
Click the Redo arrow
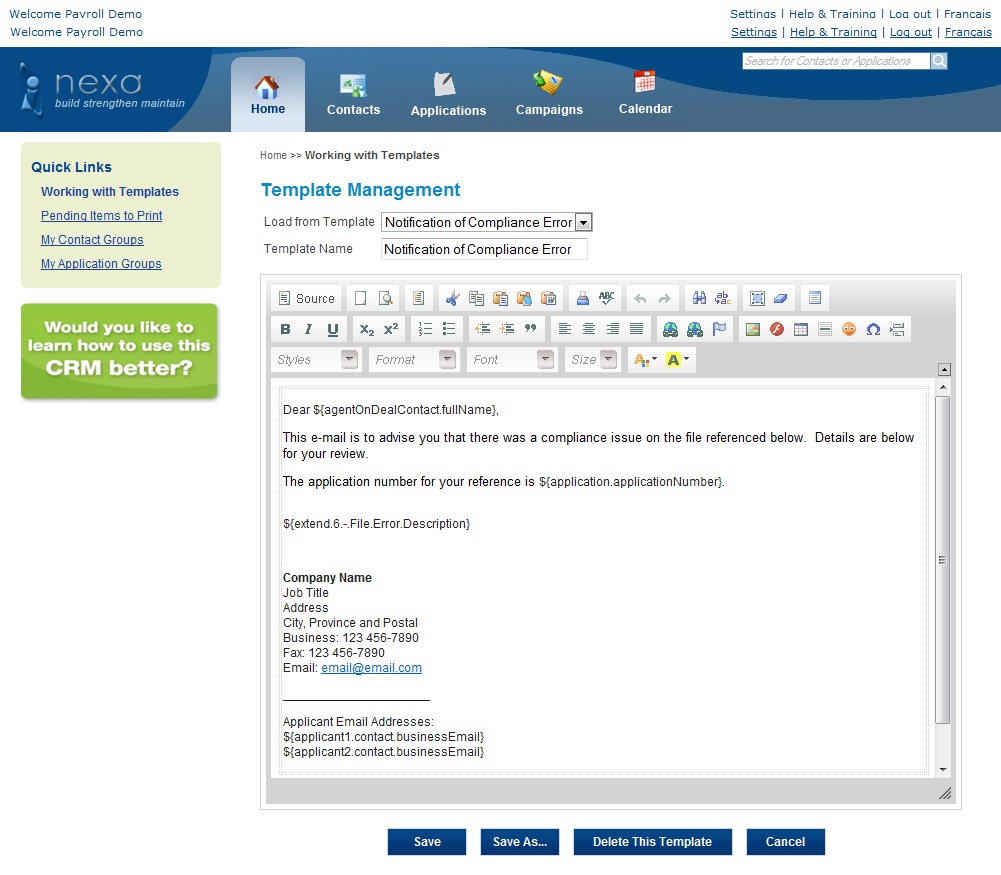tap(665, 298)
